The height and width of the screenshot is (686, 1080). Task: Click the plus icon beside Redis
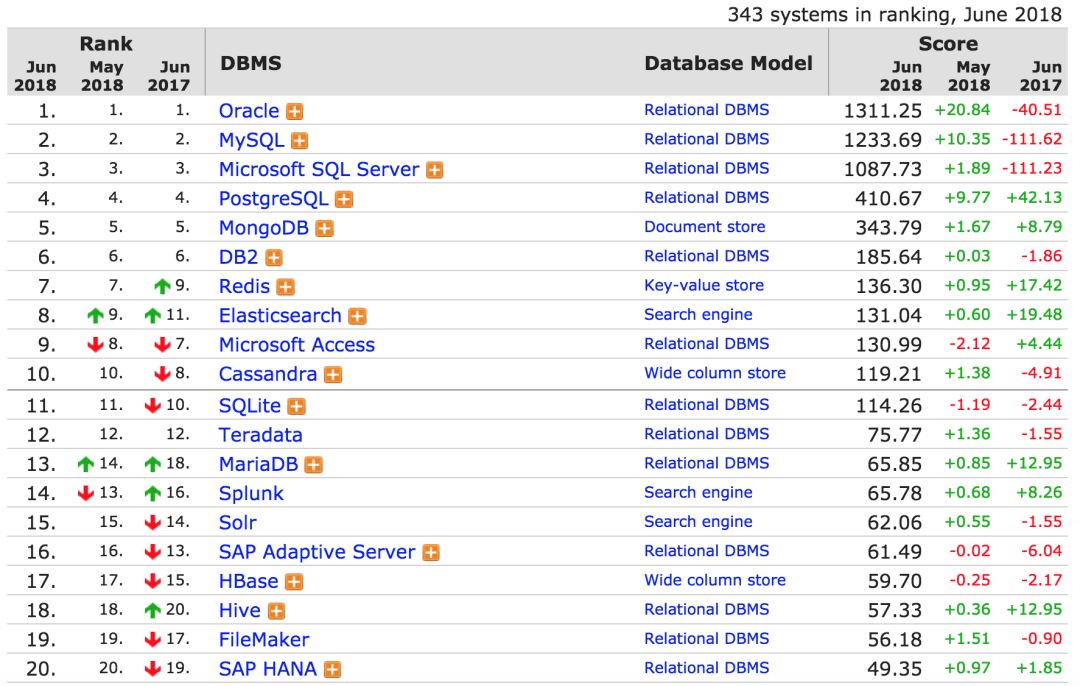coord(286,288)
